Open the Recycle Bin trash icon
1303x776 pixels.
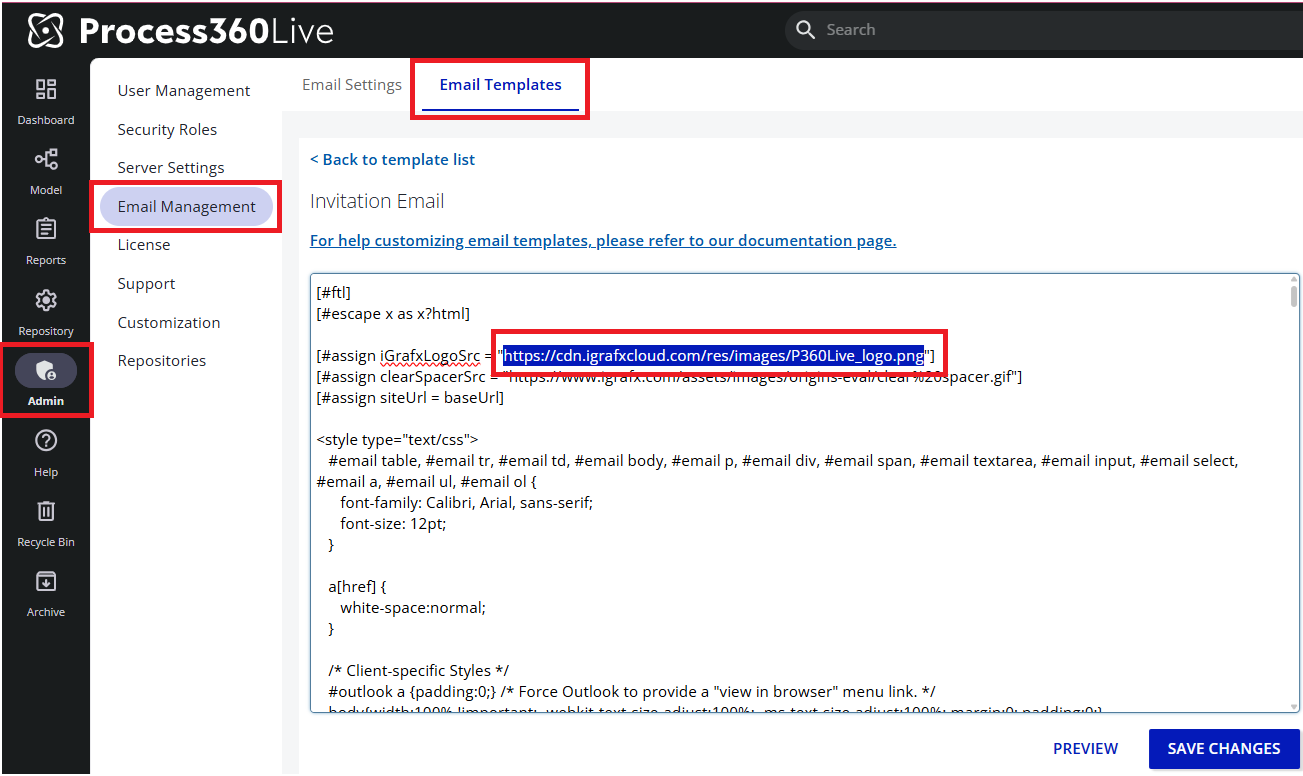point(46,512)
